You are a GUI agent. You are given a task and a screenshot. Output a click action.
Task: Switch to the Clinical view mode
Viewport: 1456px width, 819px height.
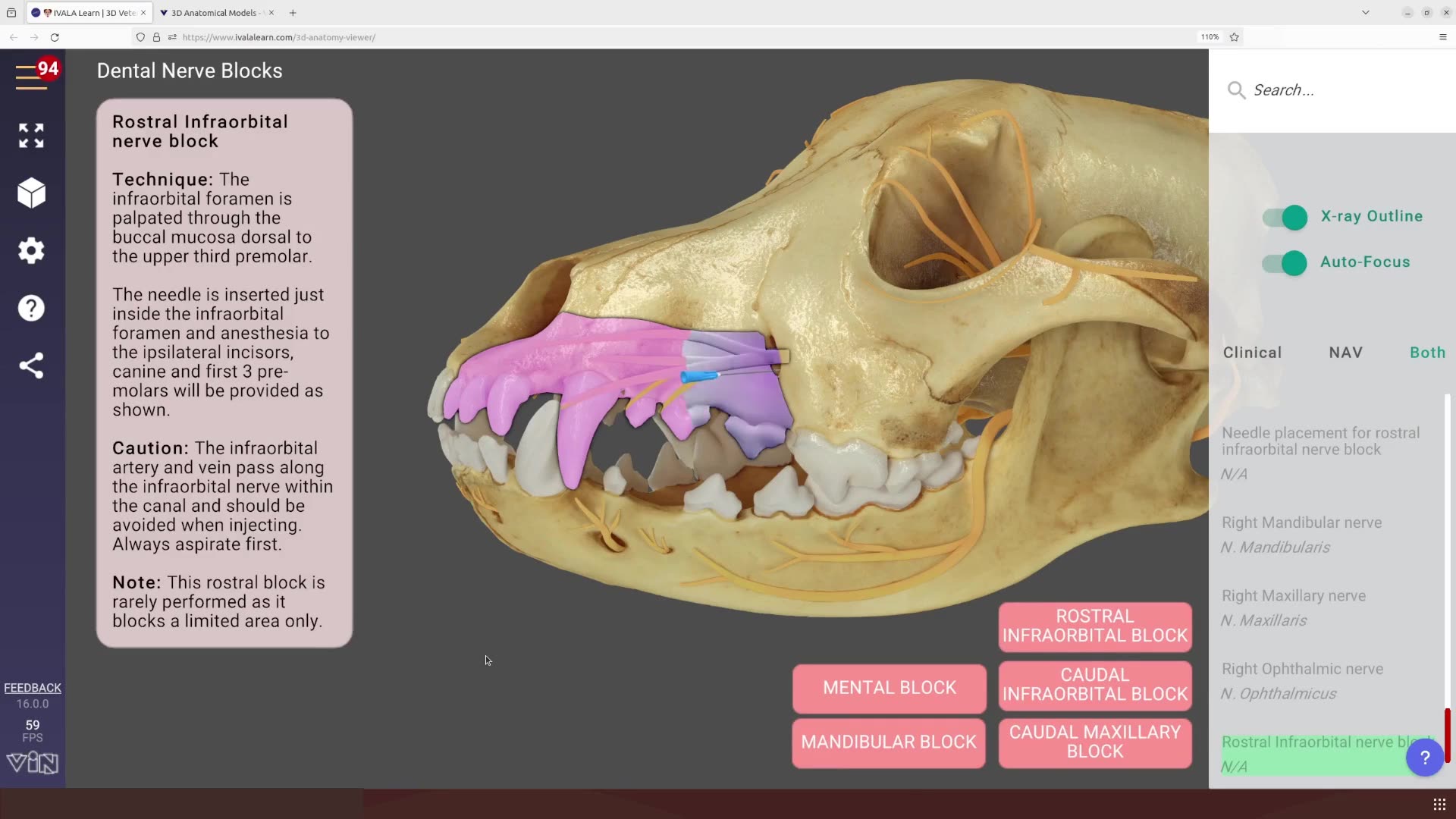[1251, 352]
